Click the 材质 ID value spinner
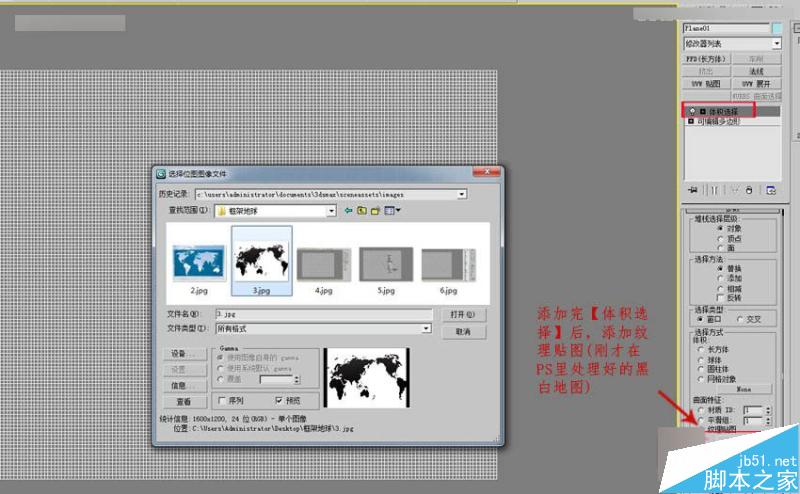 click(768, 410)
